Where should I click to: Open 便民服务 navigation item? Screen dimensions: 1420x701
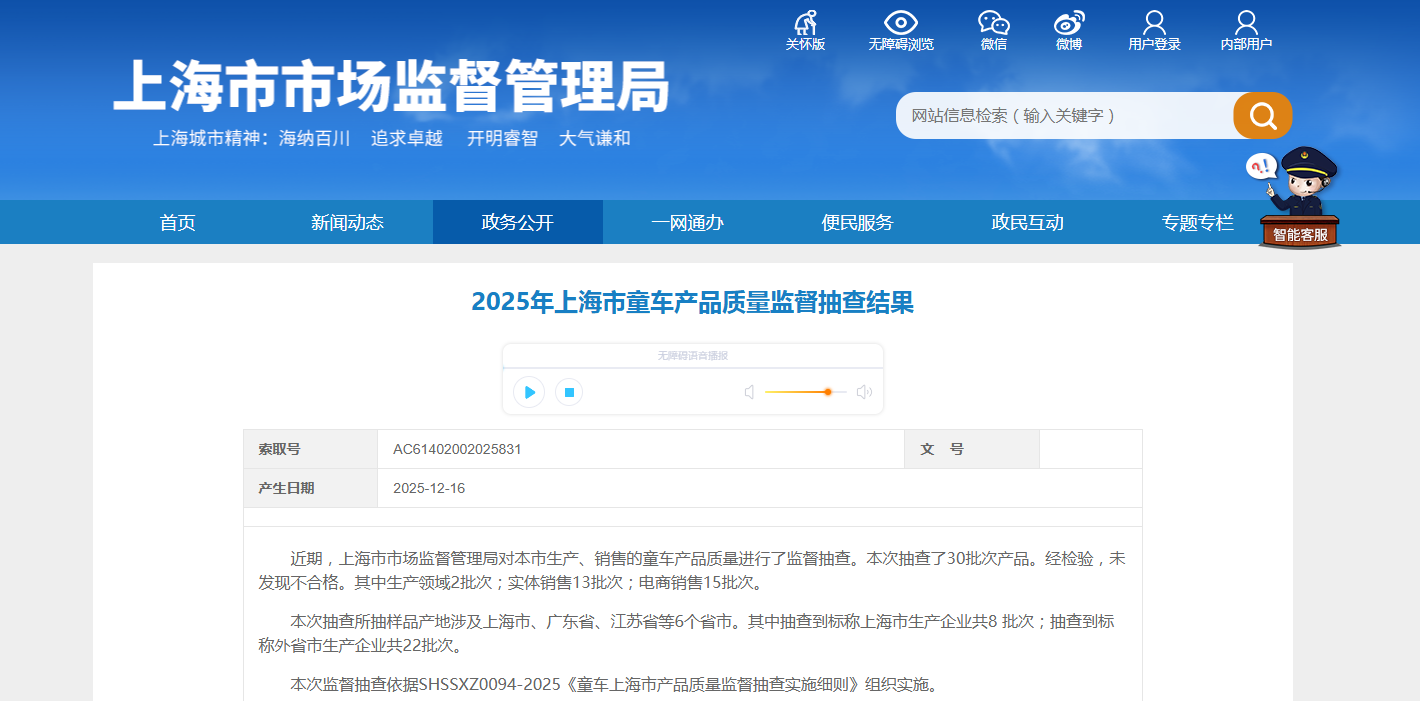(x=857, y=222)
